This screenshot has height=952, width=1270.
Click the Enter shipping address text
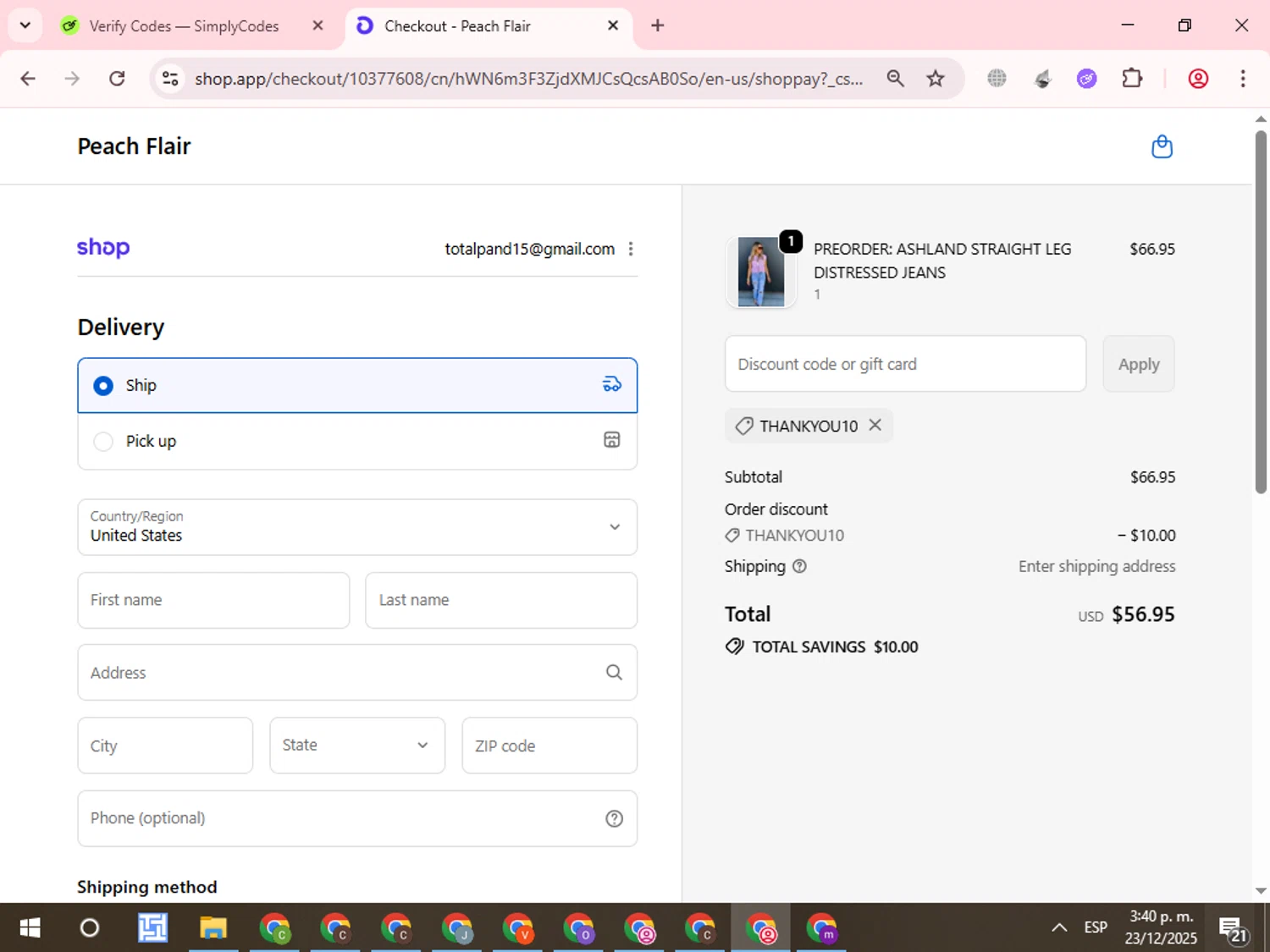point(1096,566)
